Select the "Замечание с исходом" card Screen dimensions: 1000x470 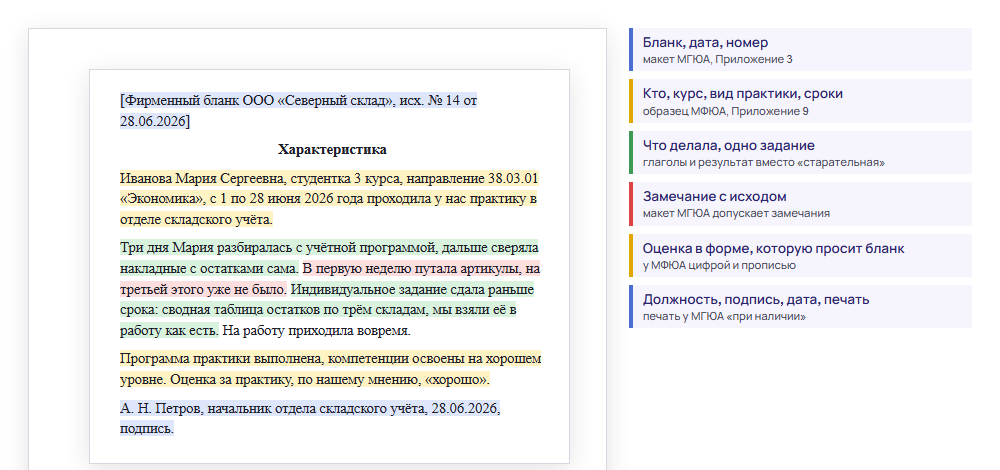(x=800, y=204)
